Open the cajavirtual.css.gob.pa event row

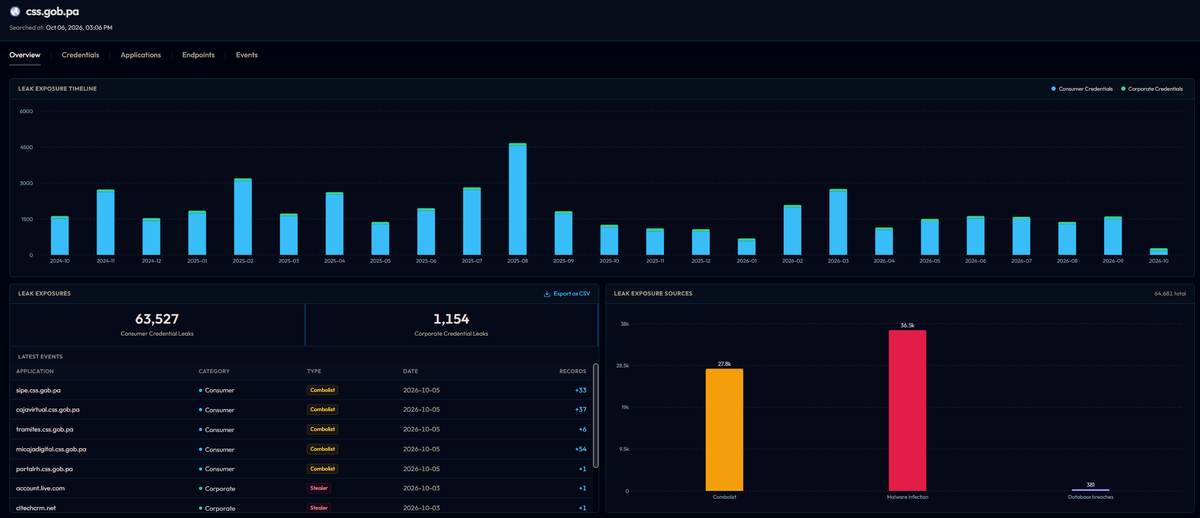[301, 409]
